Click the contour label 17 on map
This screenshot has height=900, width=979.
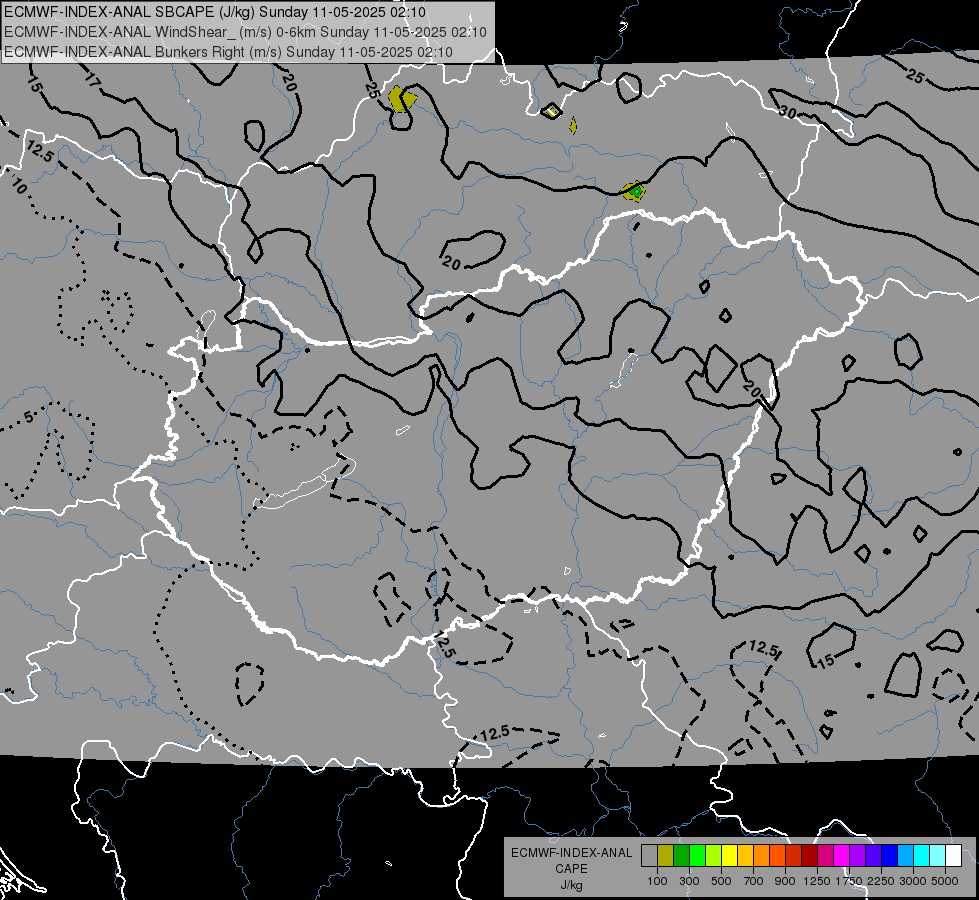tap(92, 79)
